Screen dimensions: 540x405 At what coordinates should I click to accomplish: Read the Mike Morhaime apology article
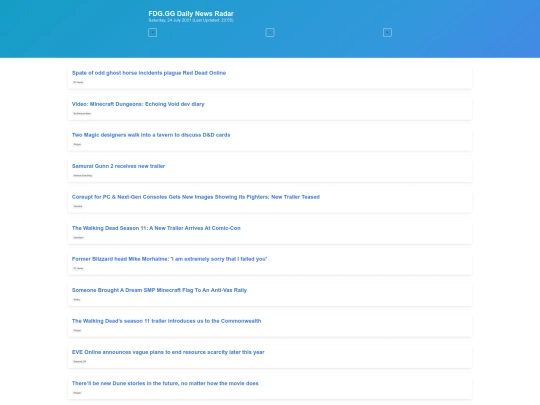(169, 259)
